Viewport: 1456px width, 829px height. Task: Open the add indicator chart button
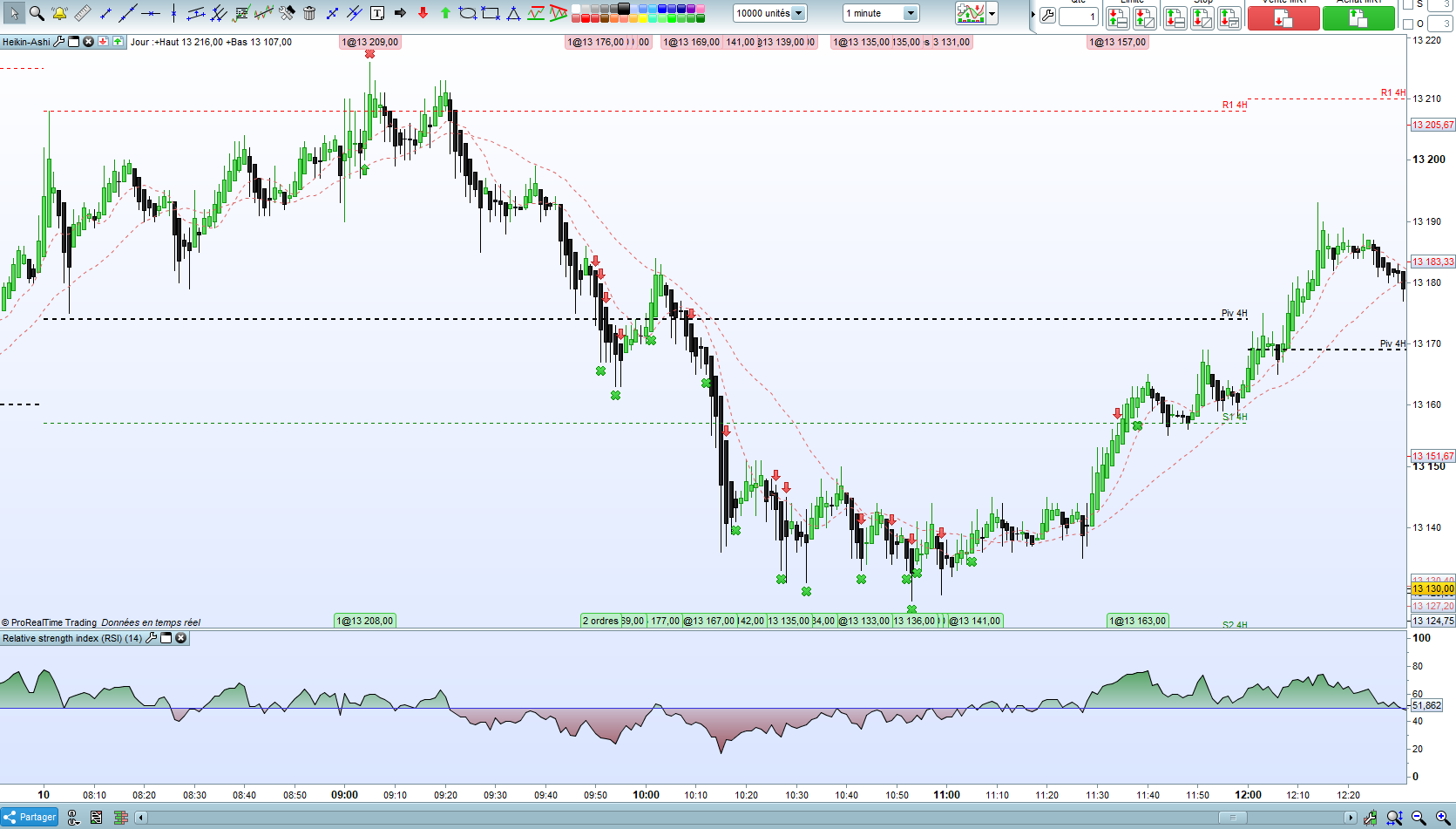(x=970, y=13)
